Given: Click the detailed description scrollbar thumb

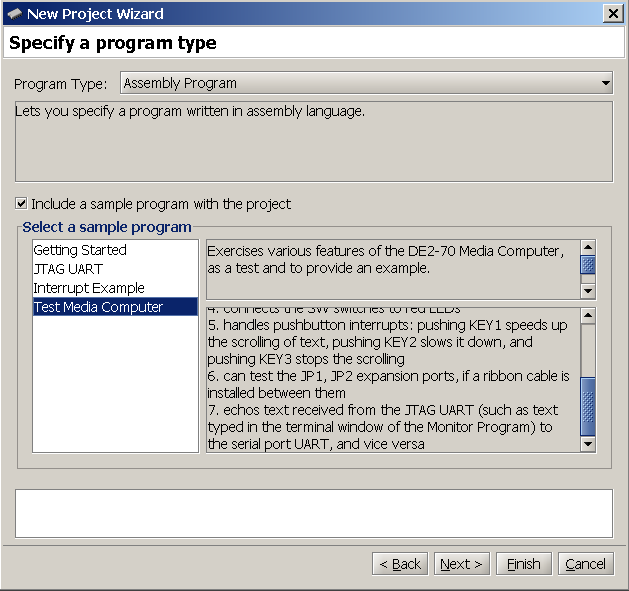Looking at the screenshot, I should click(x=588, y=406).
